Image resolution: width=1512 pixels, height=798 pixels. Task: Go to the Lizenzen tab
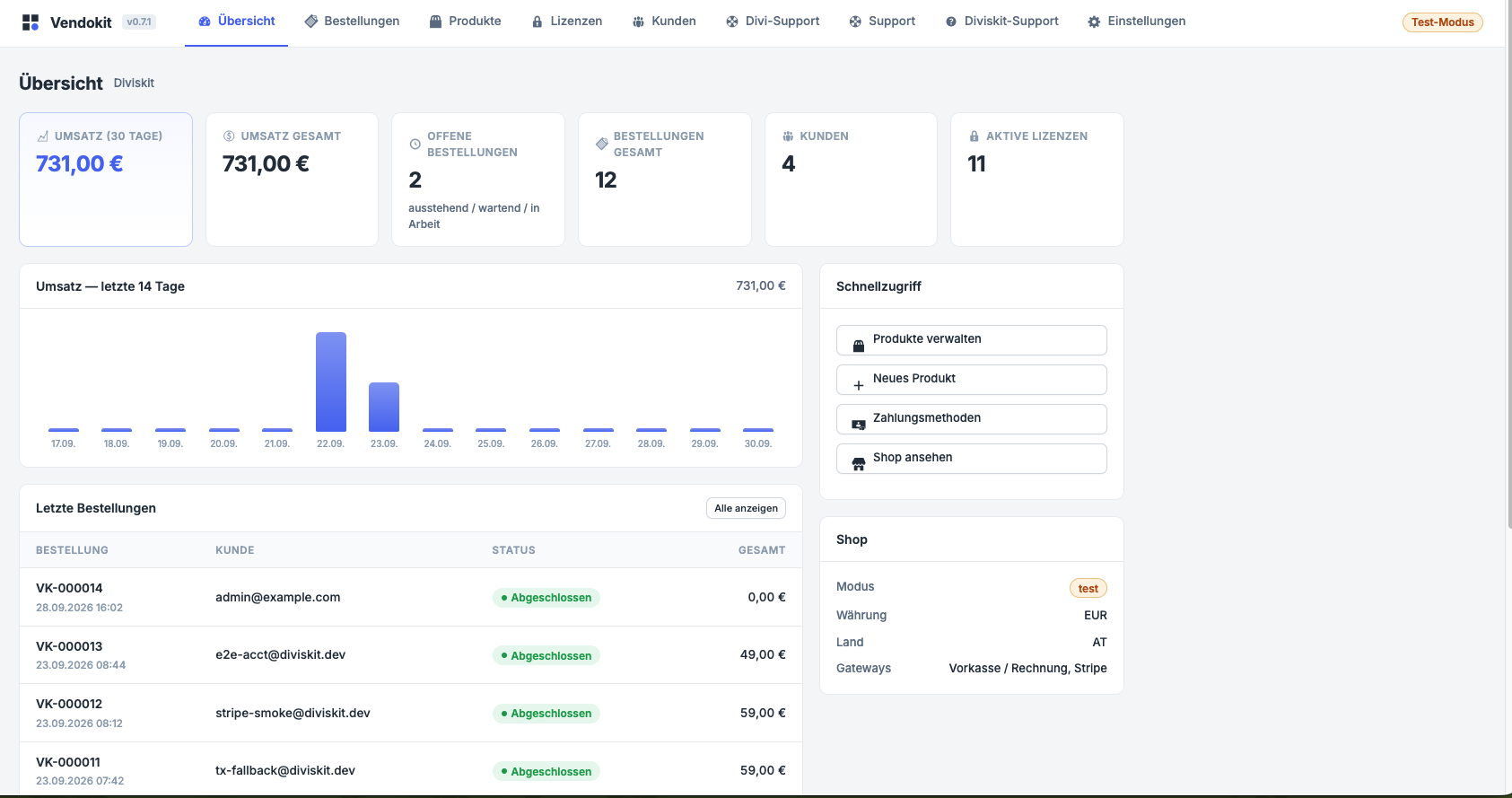coord(566,22)
